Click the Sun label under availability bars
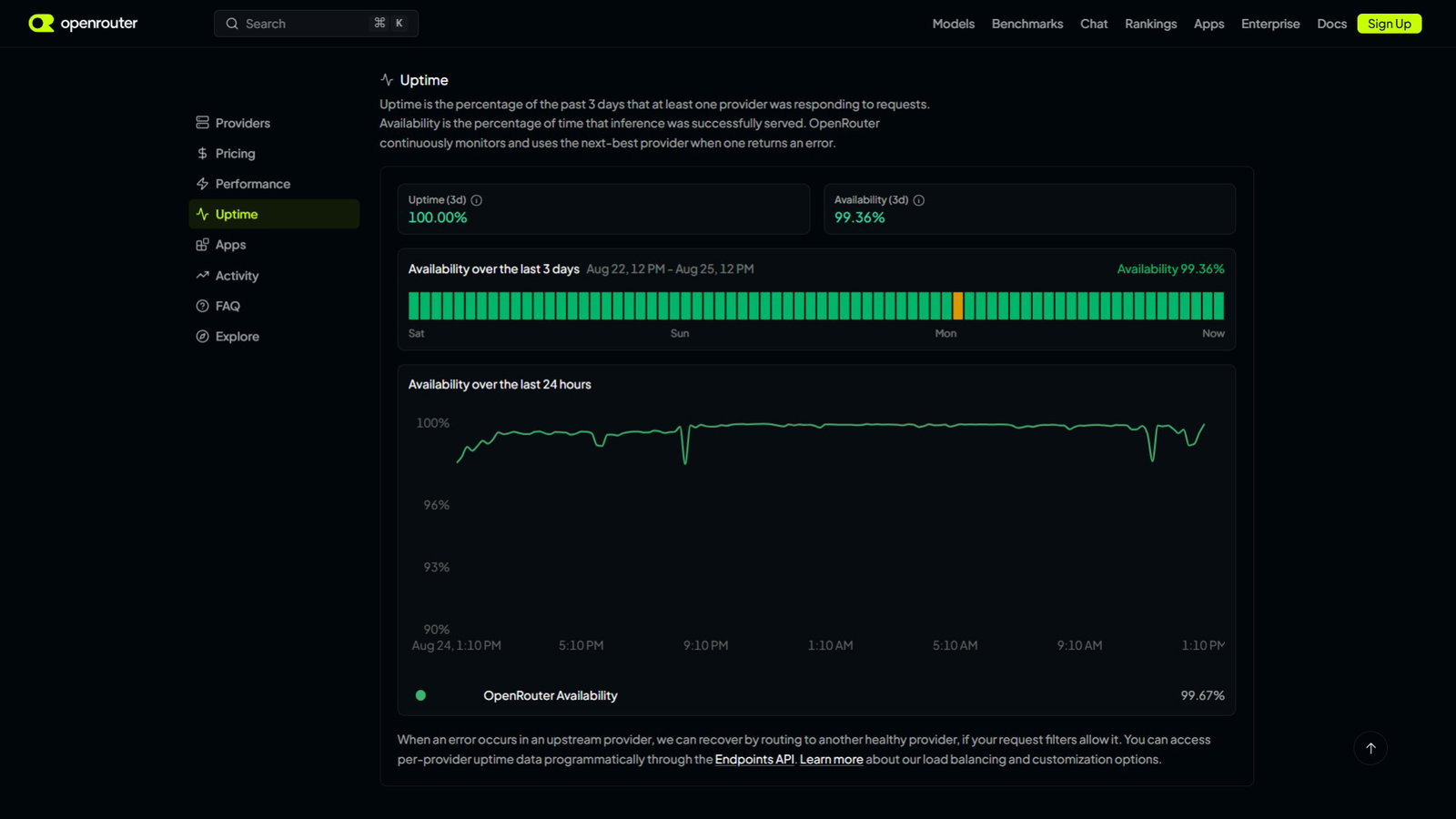This screenshot has width=1456, height=819. click(x=680, y=334)
